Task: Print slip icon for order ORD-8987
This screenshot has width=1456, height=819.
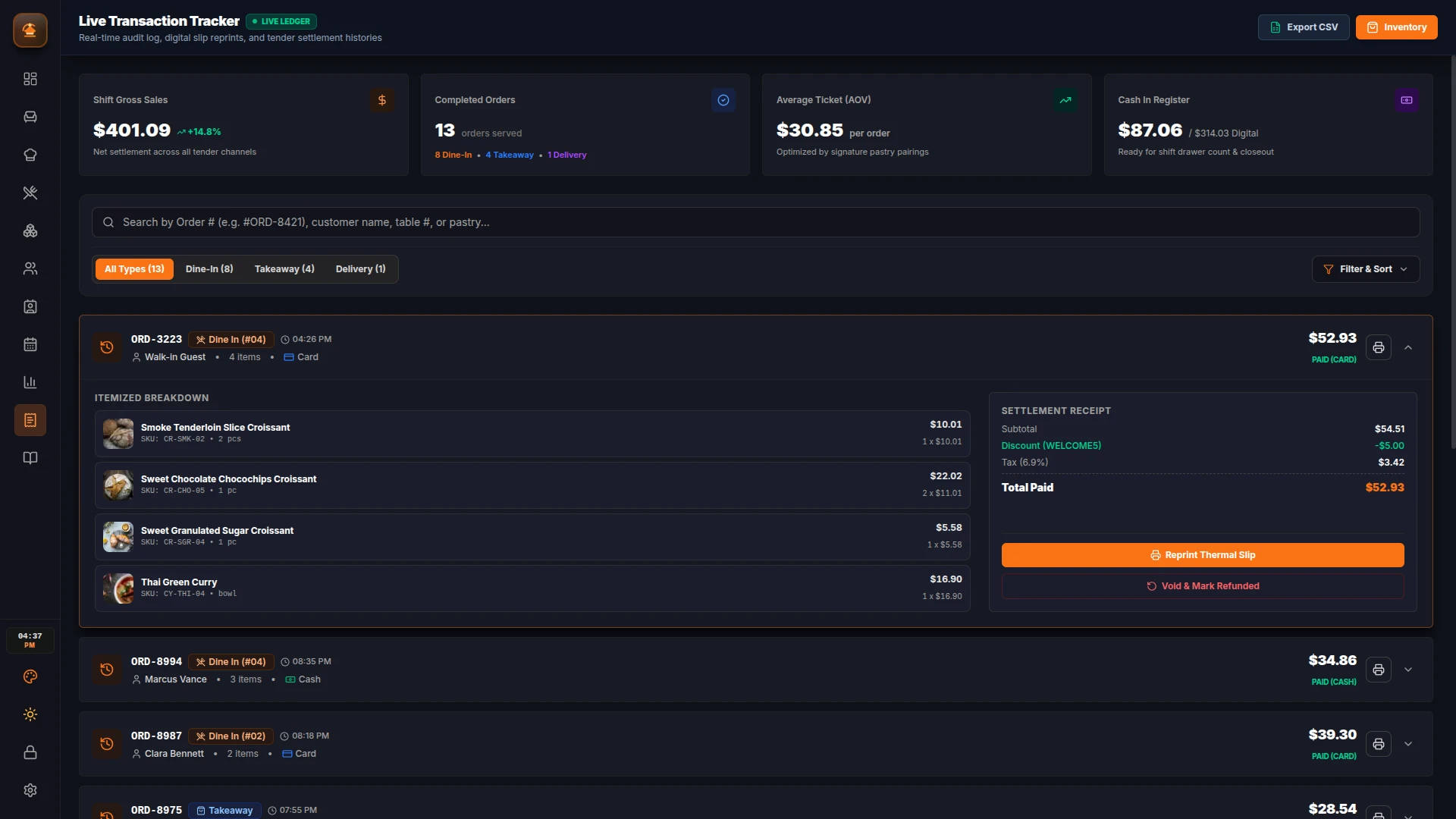Action: (x=1379, y=744)
